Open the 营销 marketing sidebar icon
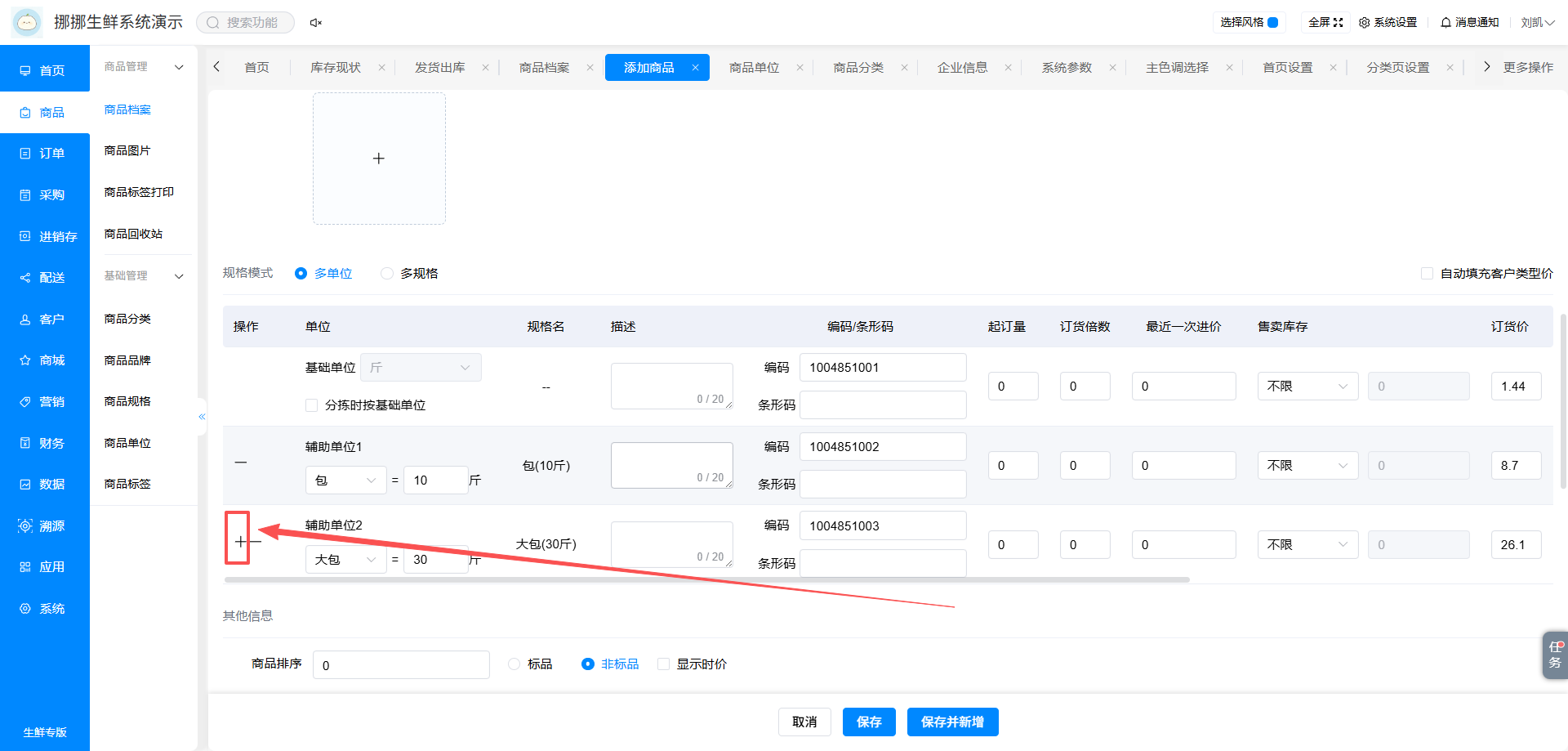 pyautogui.click(x=25, y=402)
